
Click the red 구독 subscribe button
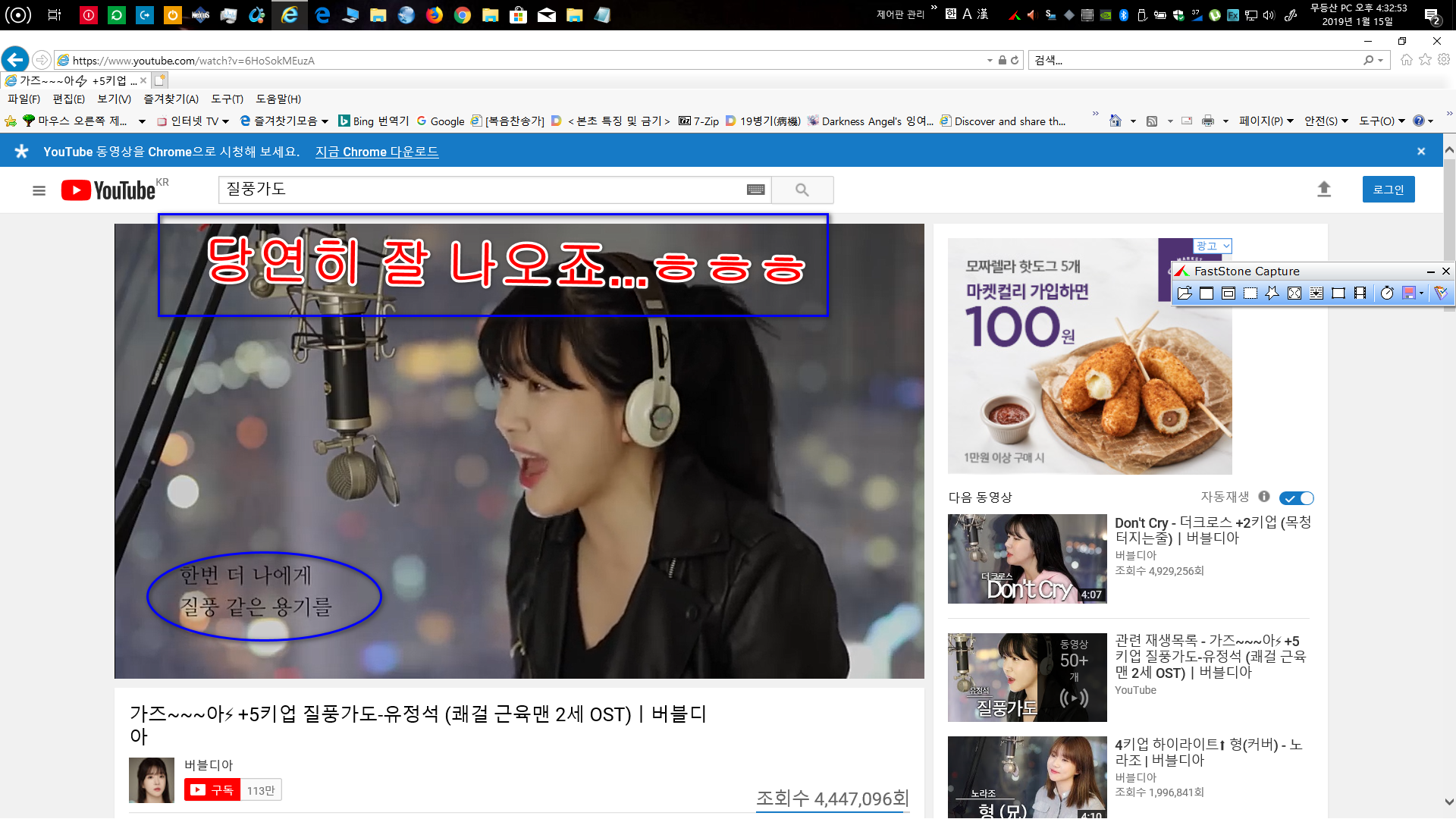212,790
